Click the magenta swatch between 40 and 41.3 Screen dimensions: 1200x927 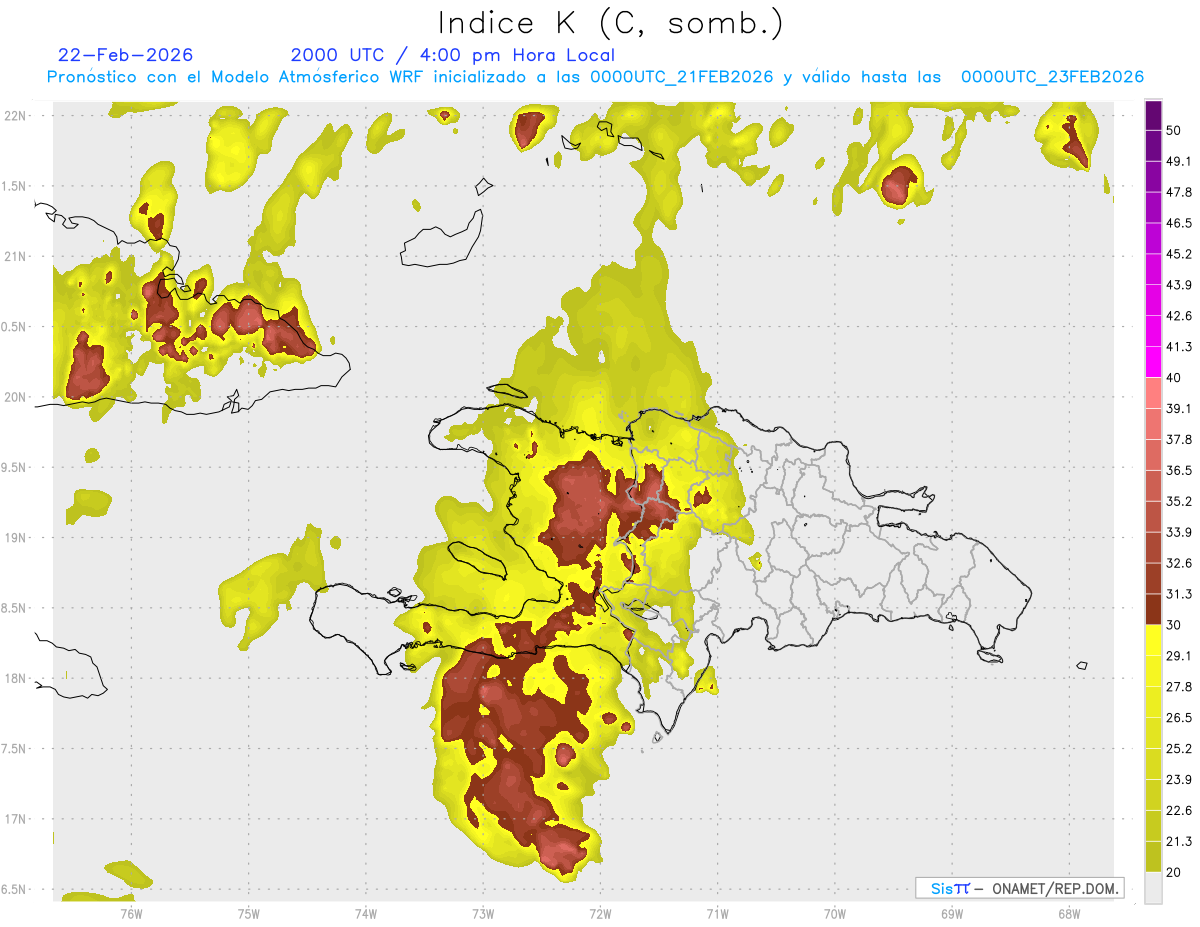click(1153, 362)
